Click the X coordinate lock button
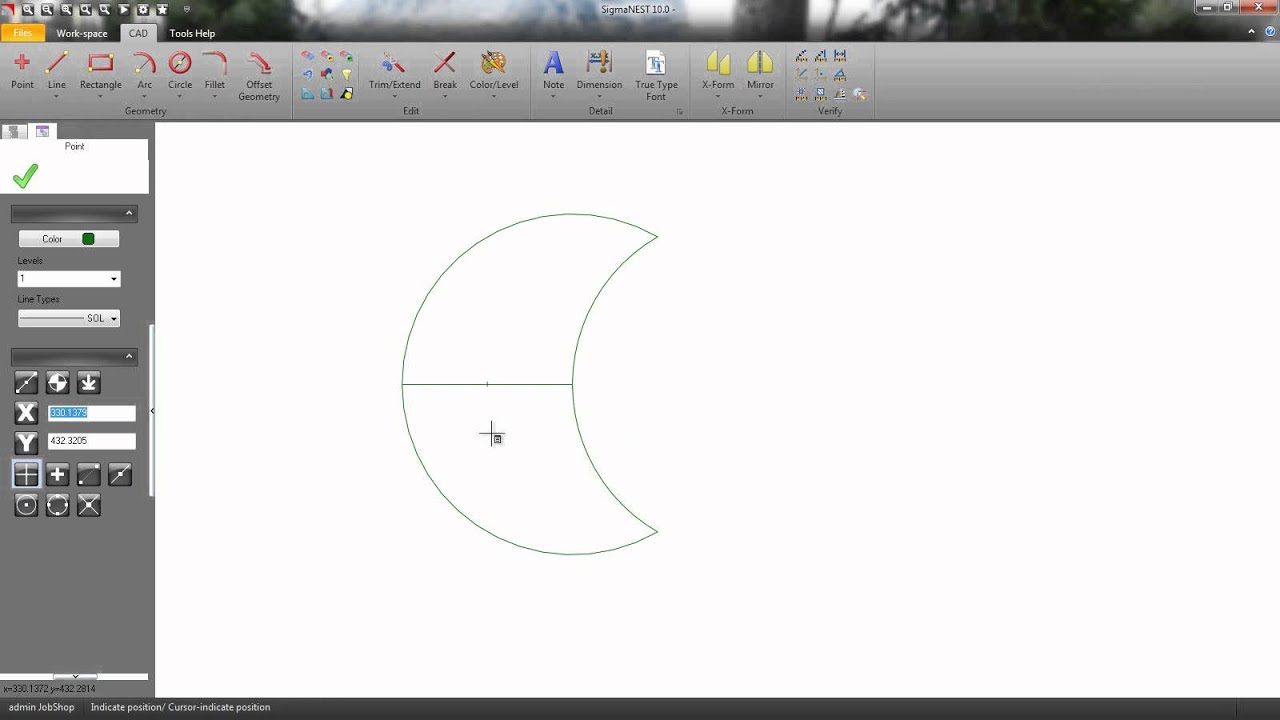Image resolution: width=1280 pixels, height=720 pixels. point(26,413)
